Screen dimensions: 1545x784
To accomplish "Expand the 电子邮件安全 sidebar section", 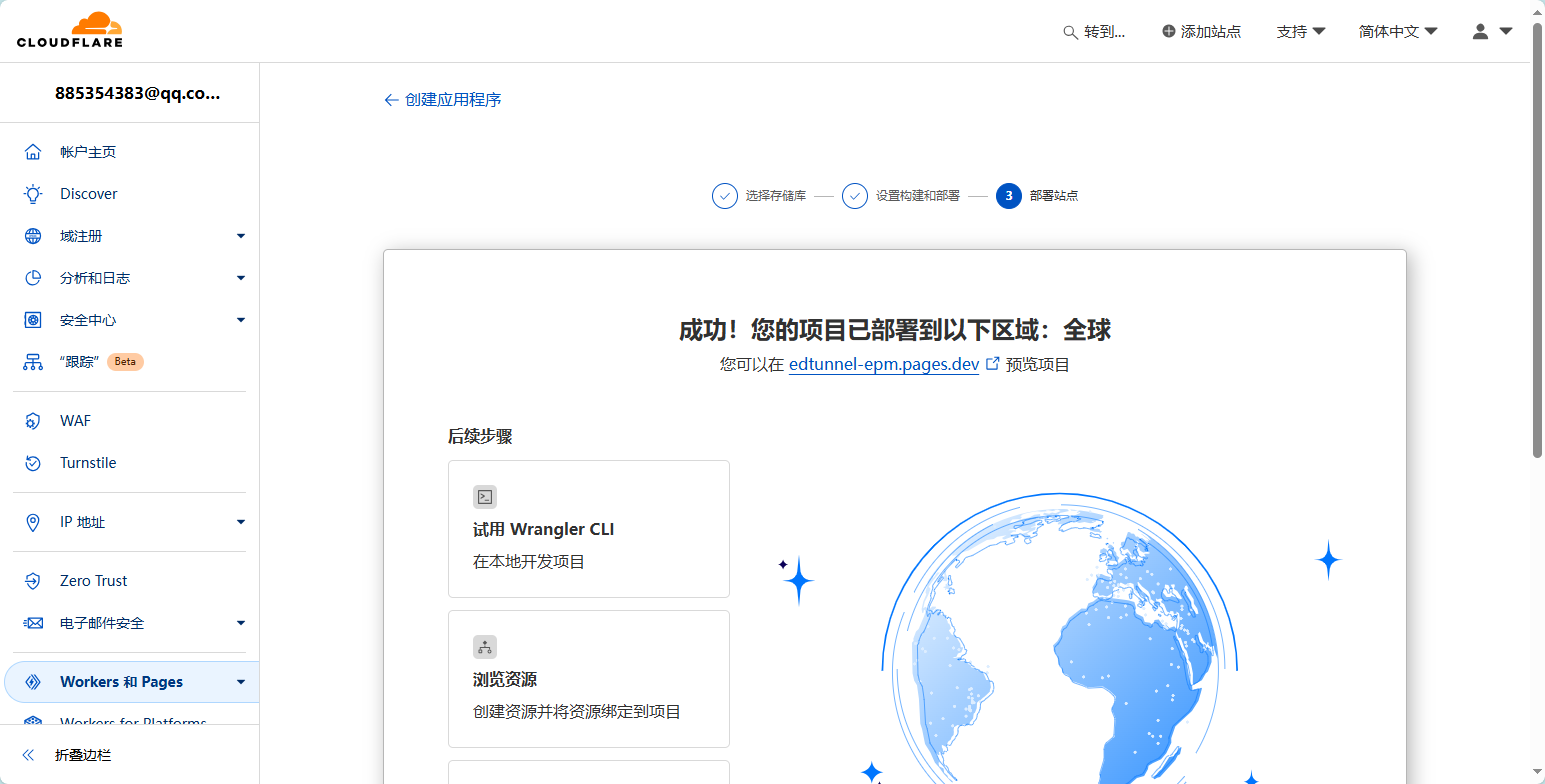I will click(241, 623).
